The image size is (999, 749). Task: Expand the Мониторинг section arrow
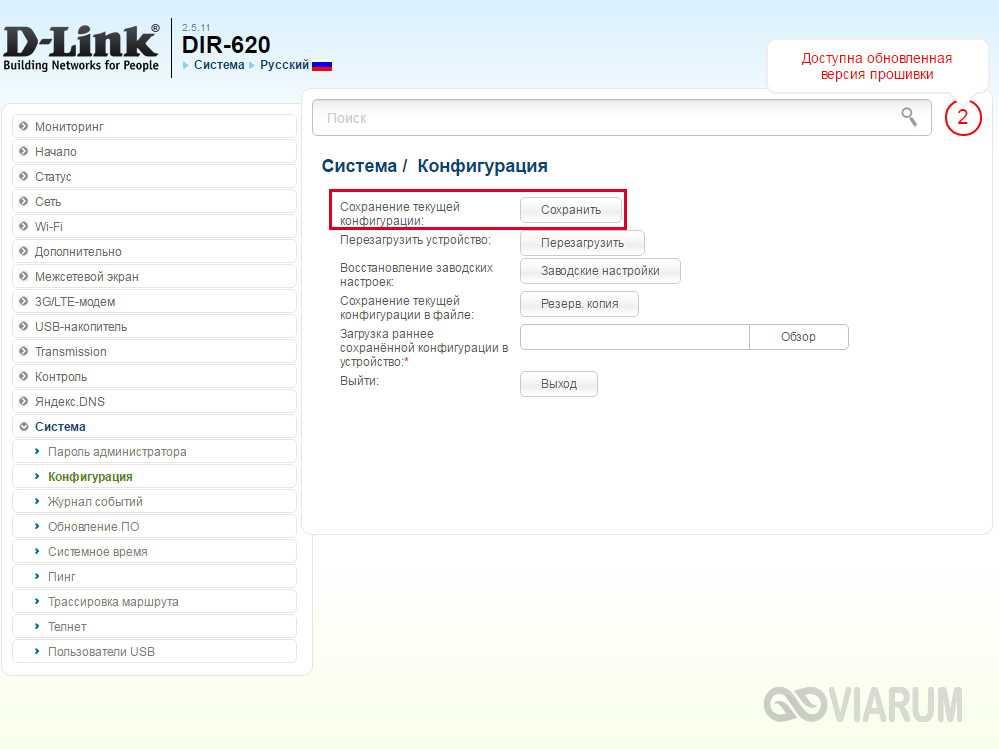click(23, 127)
